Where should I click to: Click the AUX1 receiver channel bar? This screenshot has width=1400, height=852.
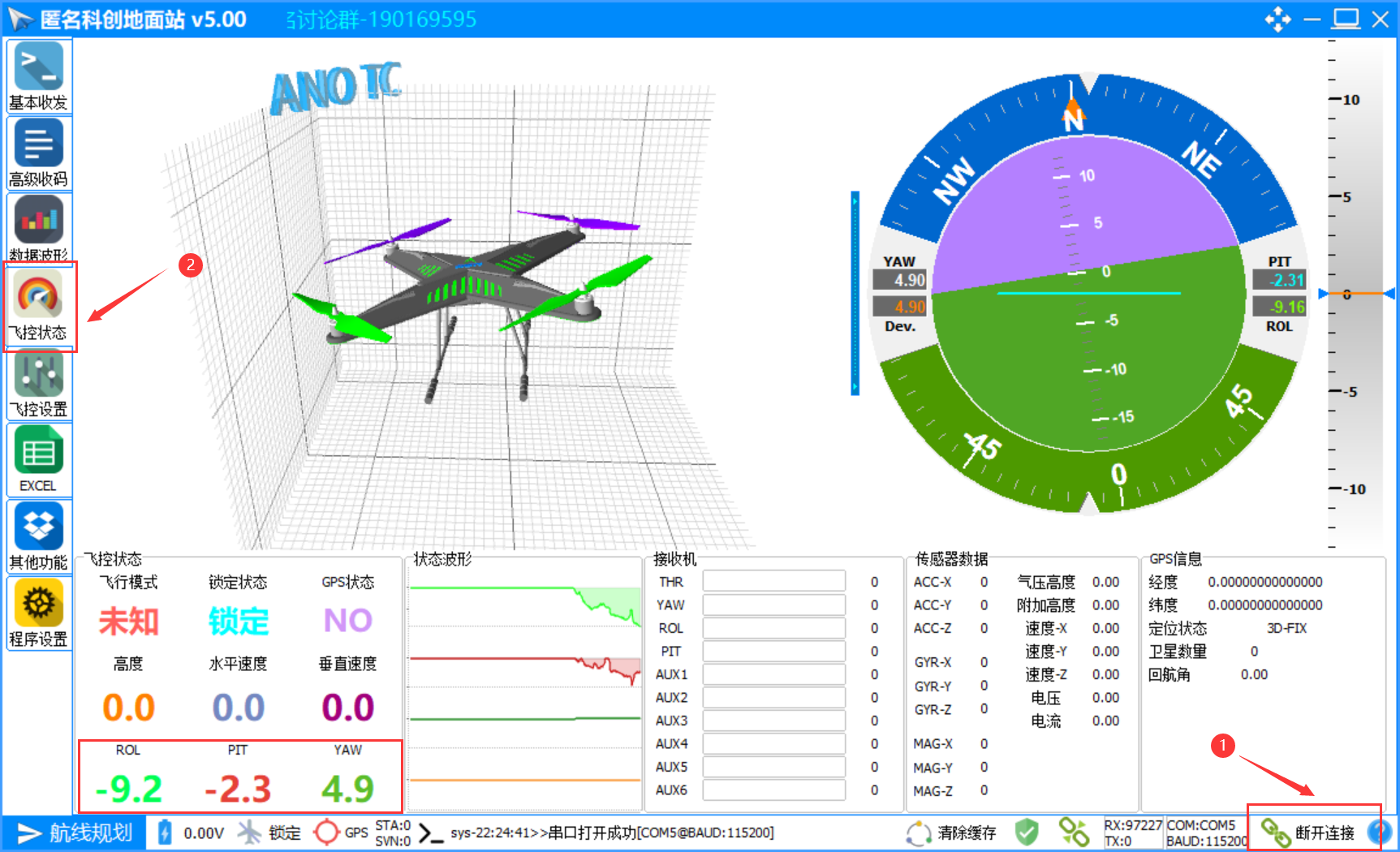tap(774, 674)
